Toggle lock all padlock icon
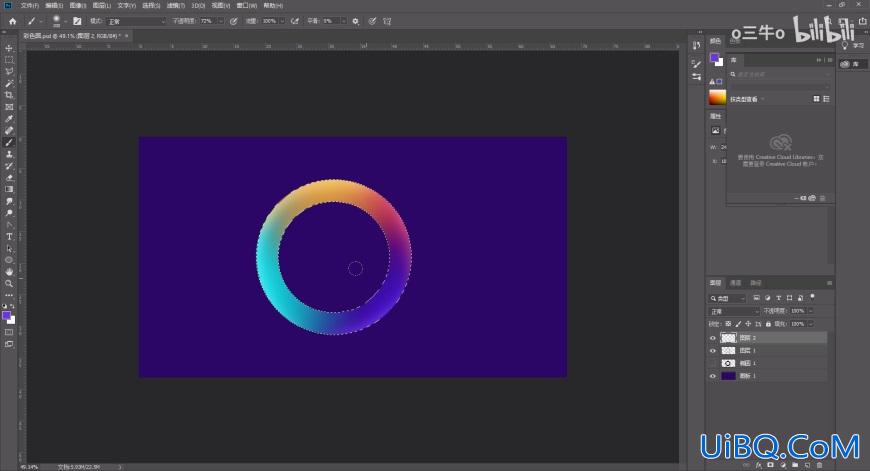The height and width of the screenshot is (471, 870). point(768,324)
